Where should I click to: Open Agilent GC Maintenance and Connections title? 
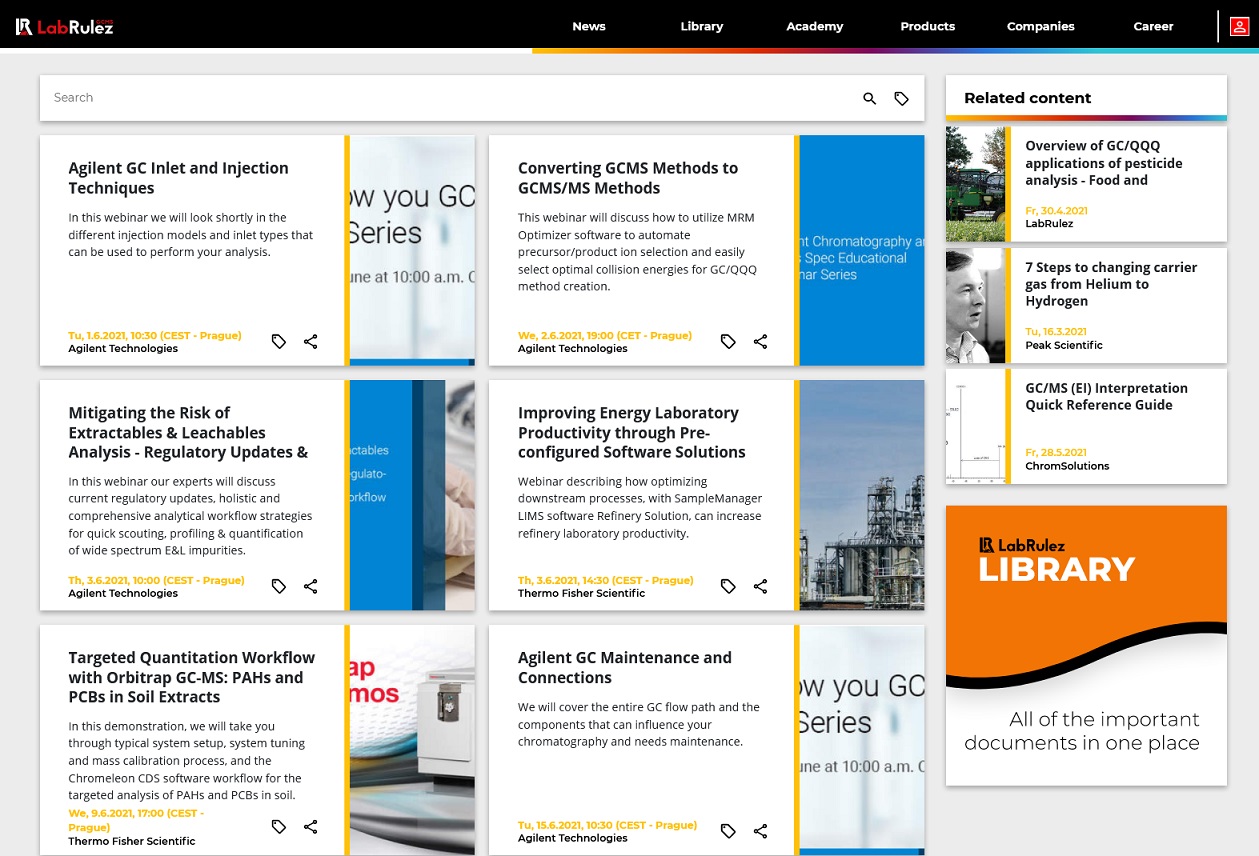point(625,667)
